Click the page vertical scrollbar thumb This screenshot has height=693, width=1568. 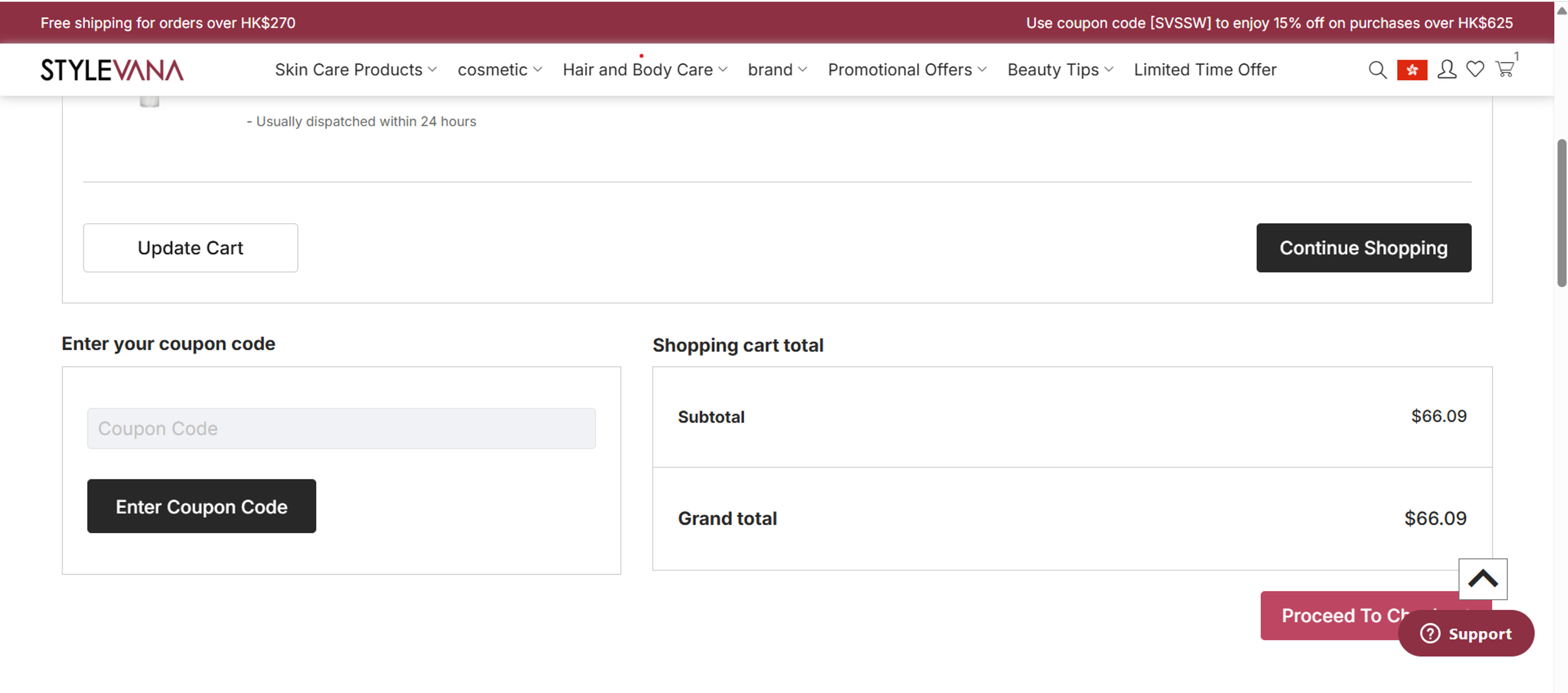[x=1561, y=213]
